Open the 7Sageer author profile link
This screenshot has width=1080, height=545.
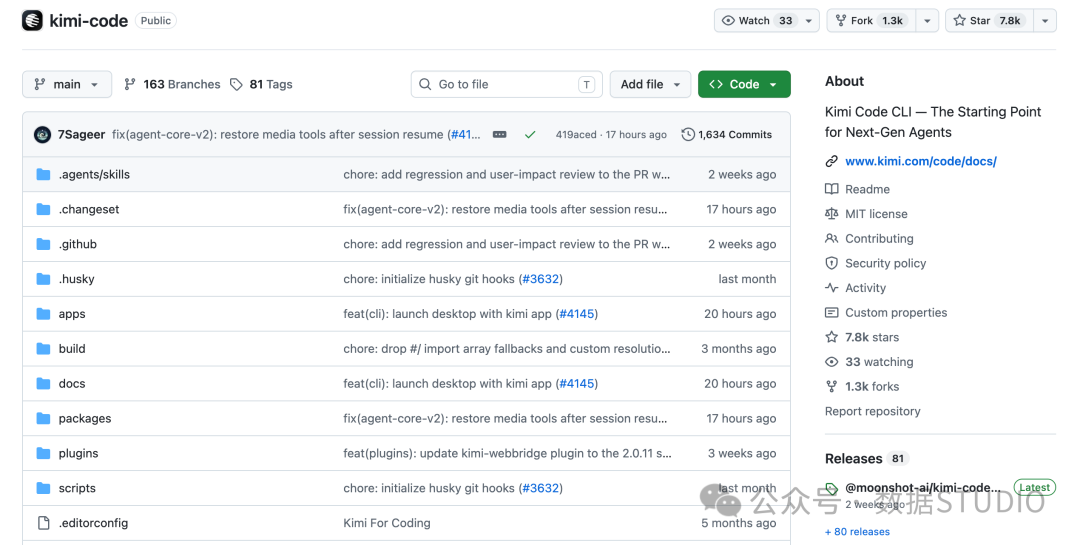pyautogui.click(x=81, y=134)
